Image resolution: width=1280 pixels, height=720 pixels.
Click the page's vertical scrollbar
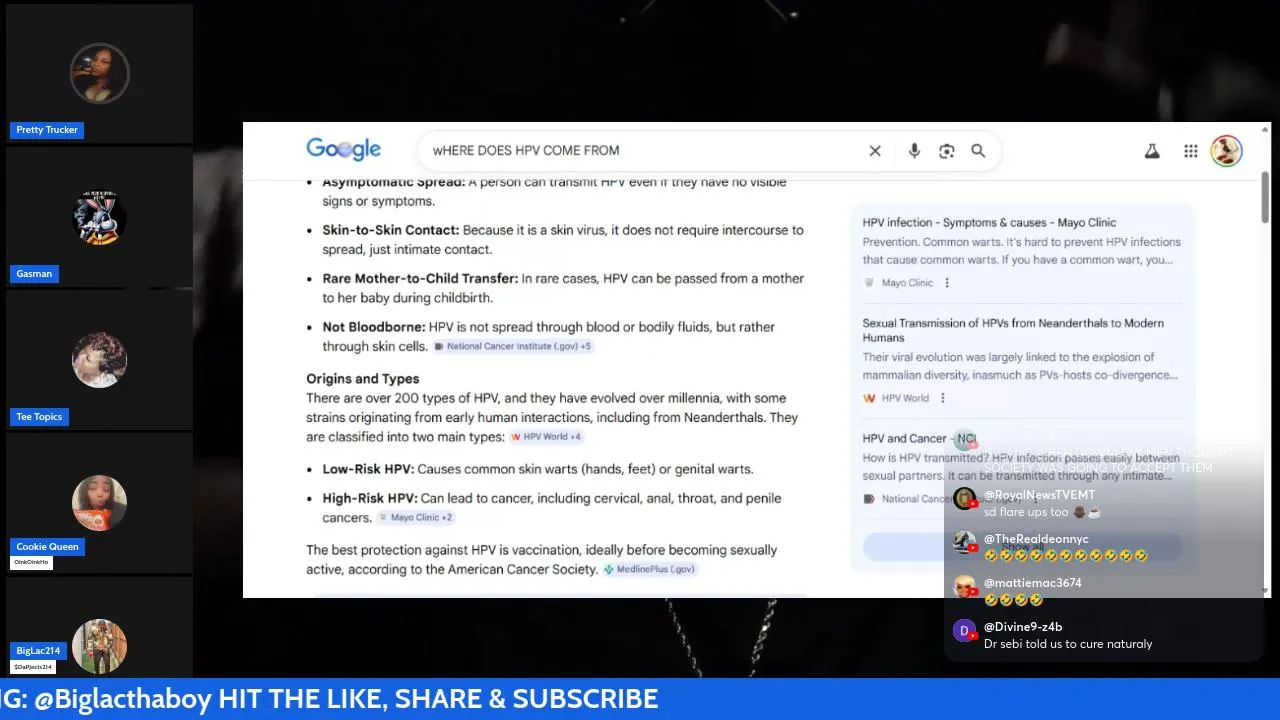1265,198
